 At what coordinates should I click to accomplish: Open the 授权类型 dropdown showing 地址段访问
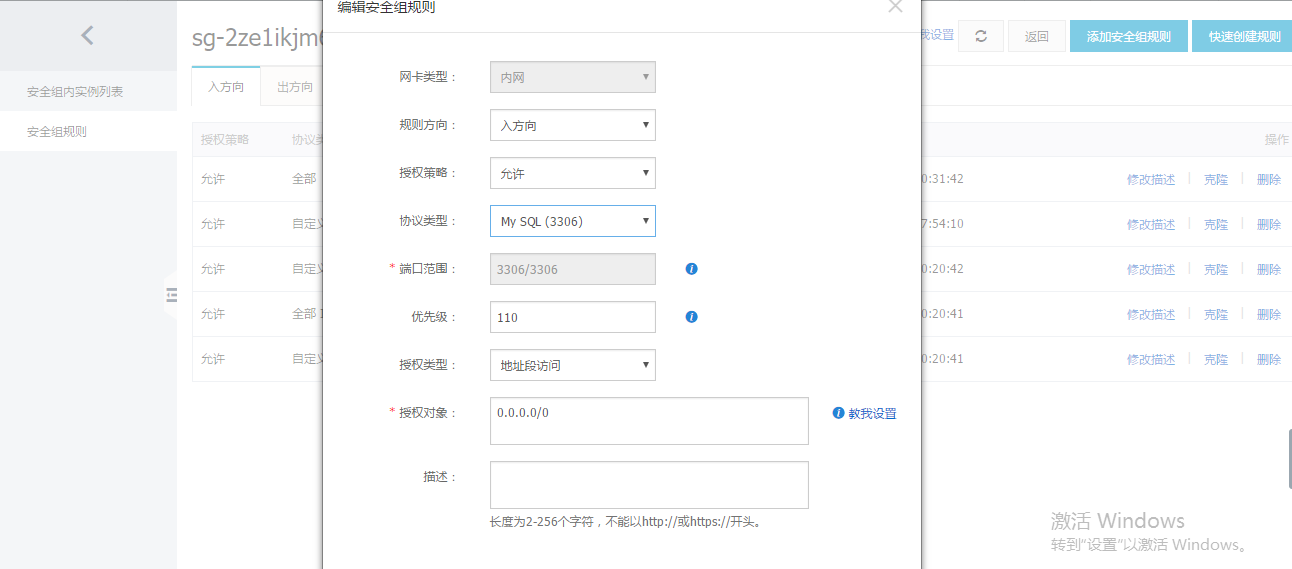(x=573, y=365)
